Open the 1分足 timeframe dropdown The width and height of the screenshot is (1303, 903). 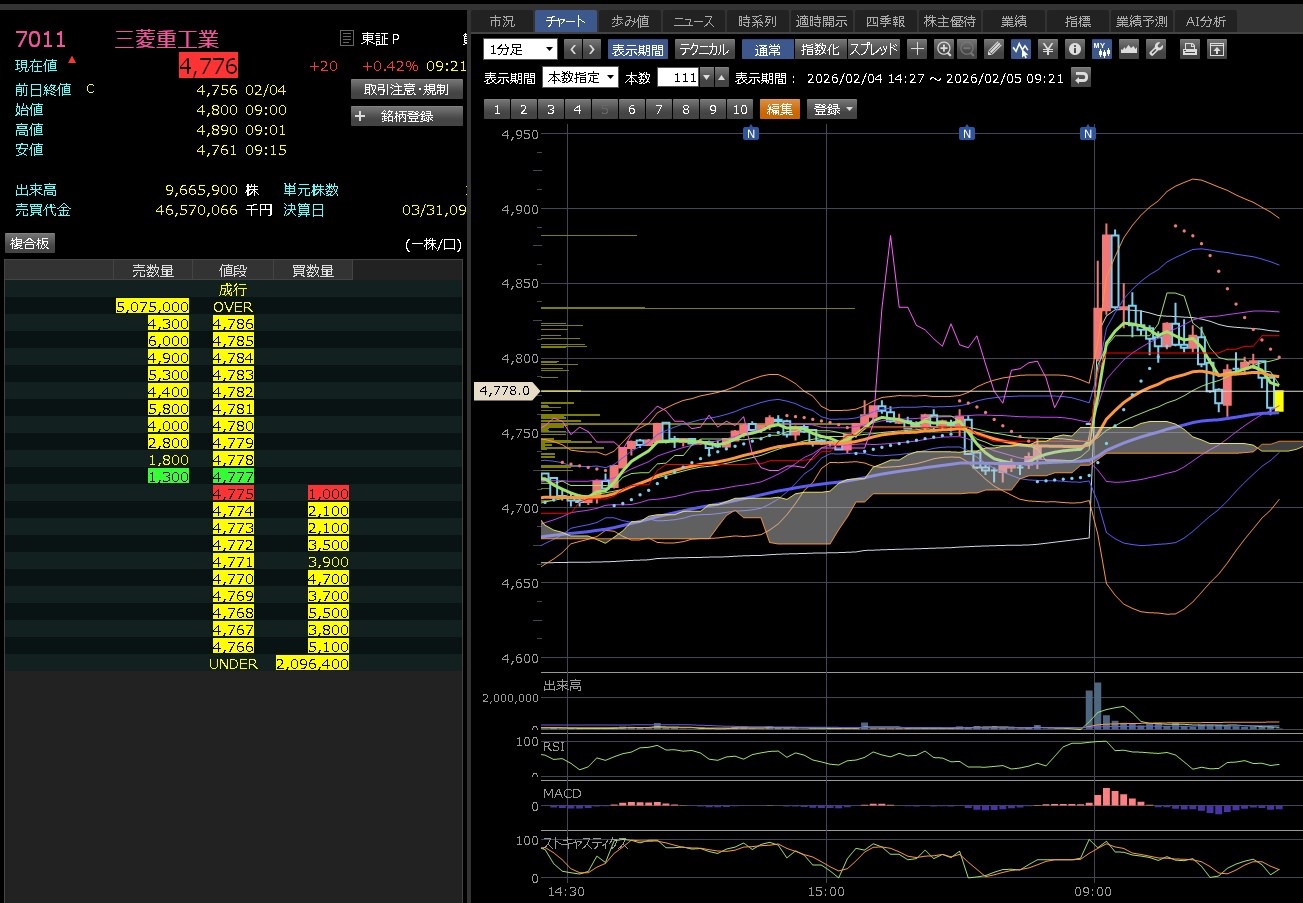pos(521,49)
